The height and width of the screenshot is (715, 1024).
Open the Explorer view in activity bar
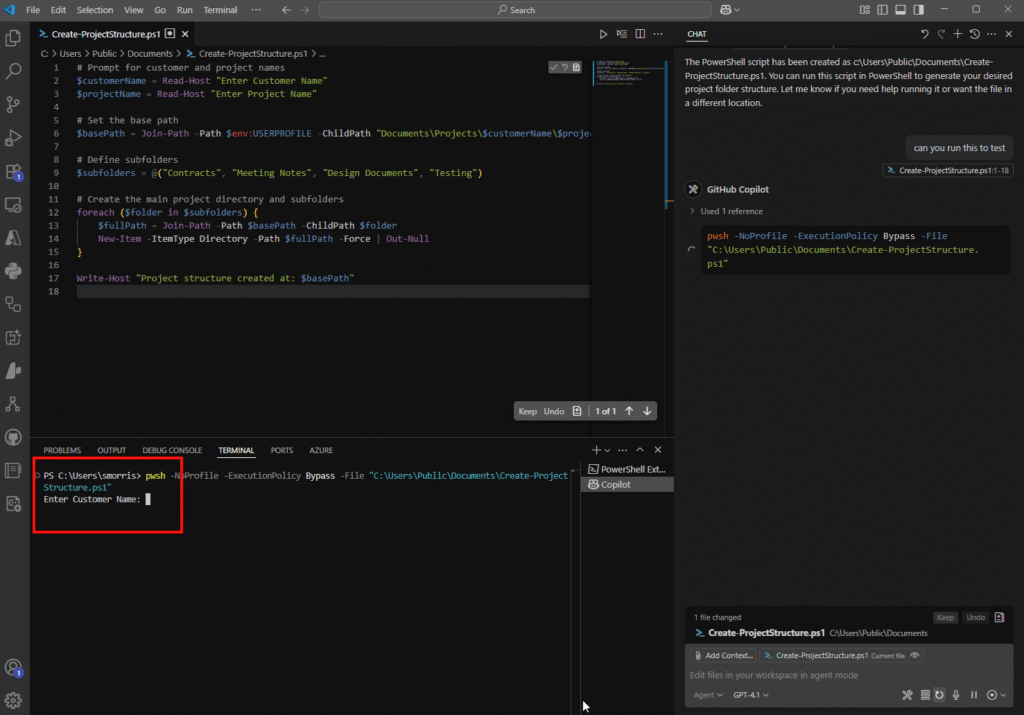[x=13, y=38]
